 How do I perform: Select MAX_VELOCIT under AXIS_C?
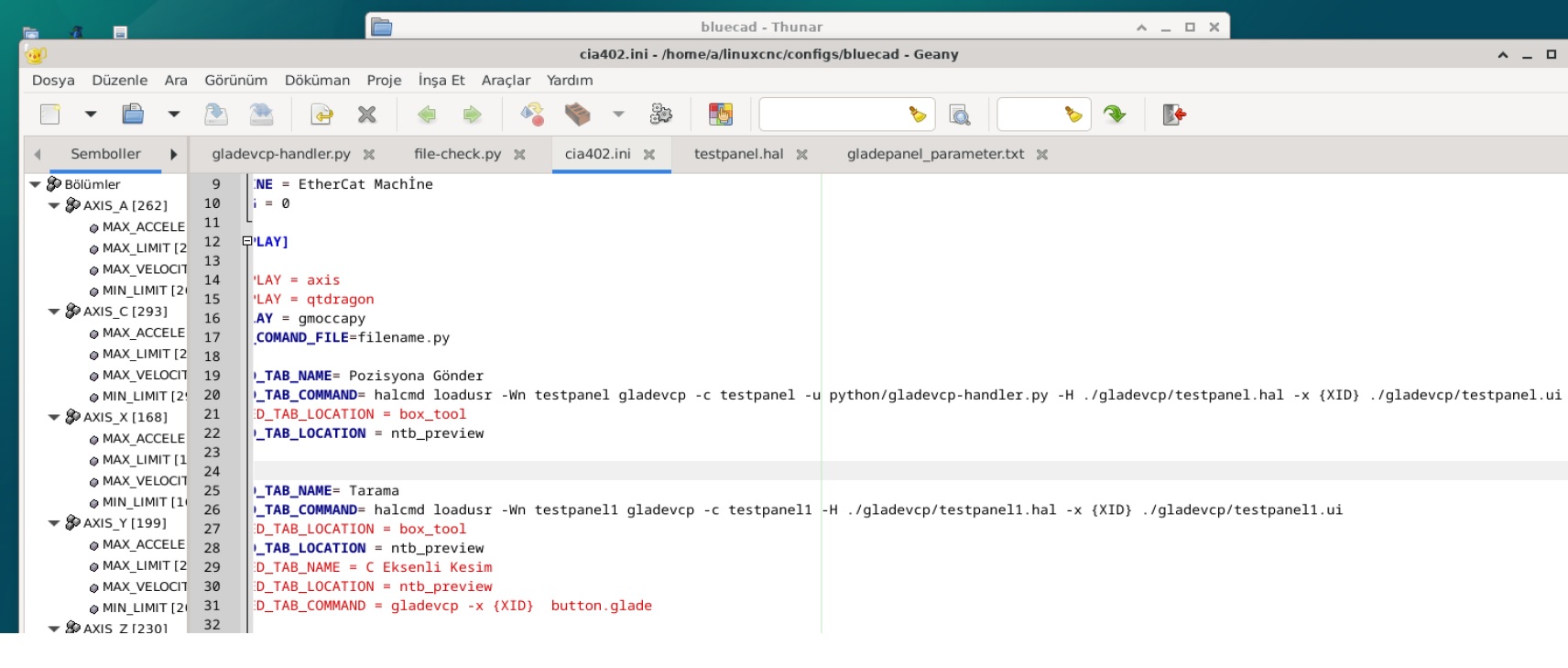point(144,375)
